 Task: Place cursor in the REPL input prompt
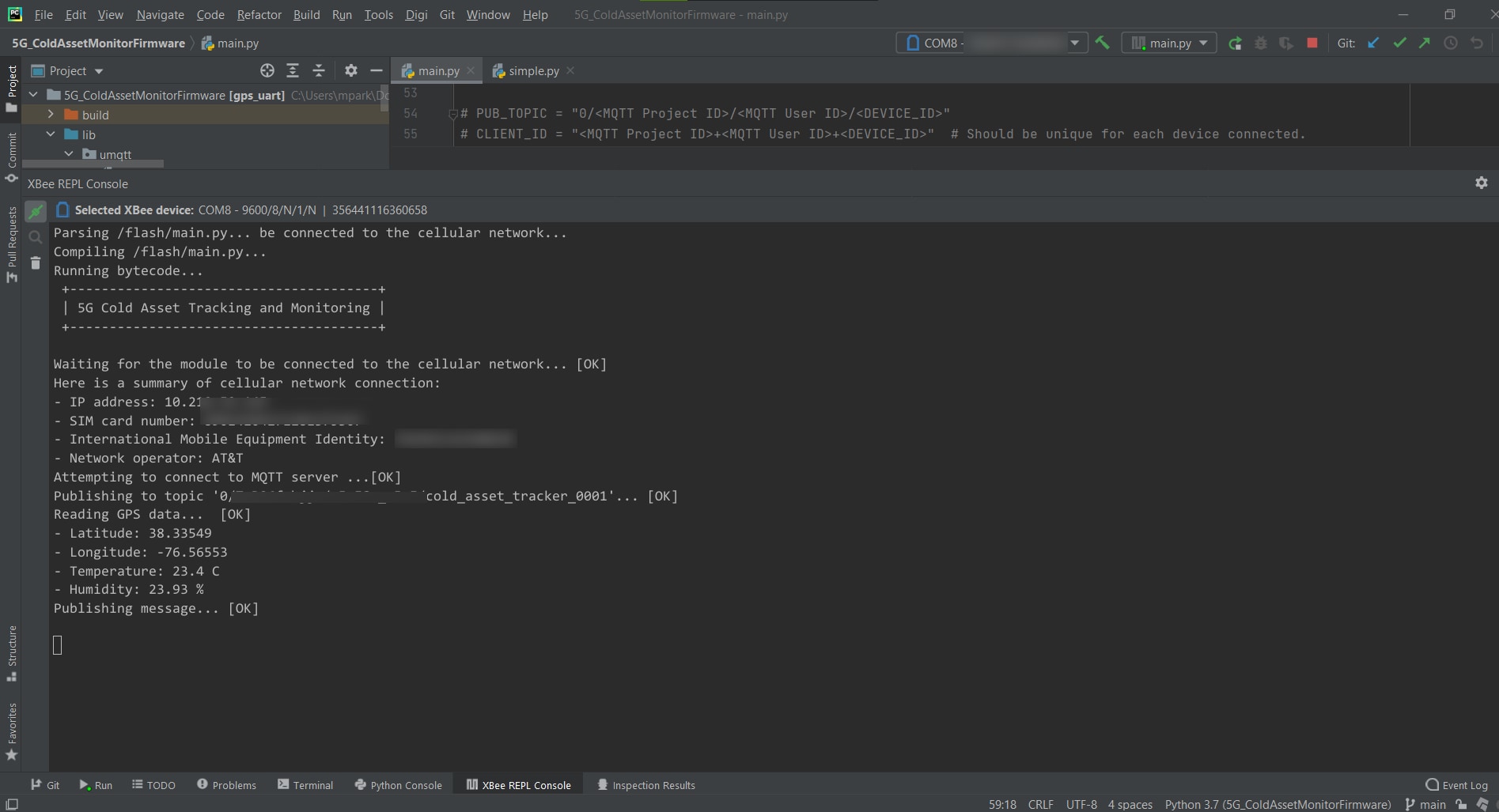(x=58, y=645)
